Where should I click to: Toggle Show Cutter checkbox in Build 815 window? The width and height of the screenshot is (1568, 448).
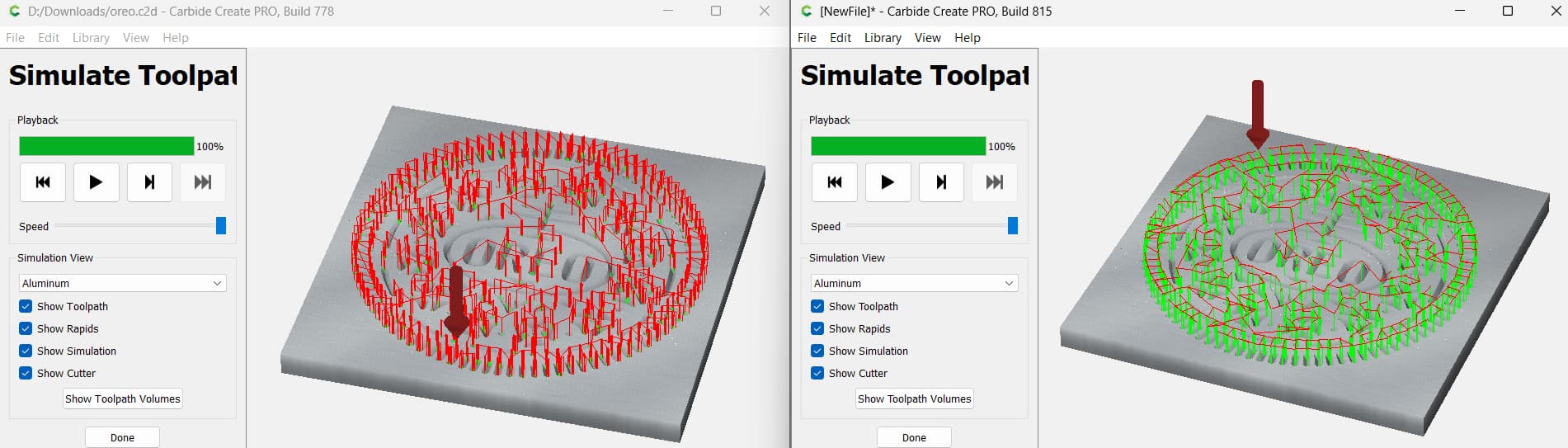[817, 373]
